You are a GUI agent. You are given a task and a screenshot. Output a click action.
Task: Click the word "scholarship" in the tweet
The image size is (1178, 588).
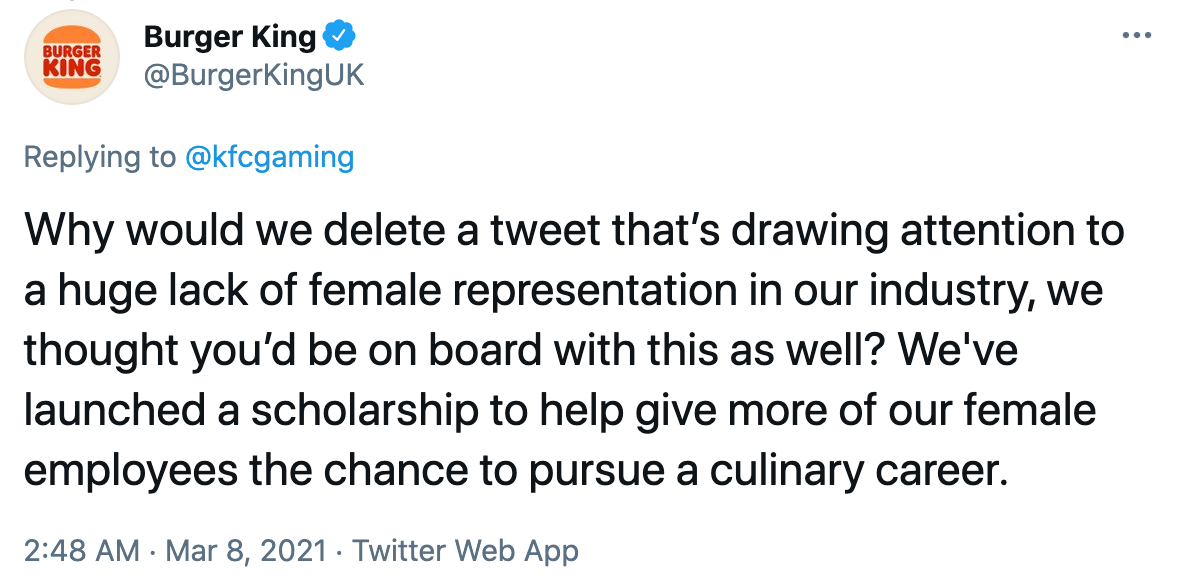click(341, 411)
